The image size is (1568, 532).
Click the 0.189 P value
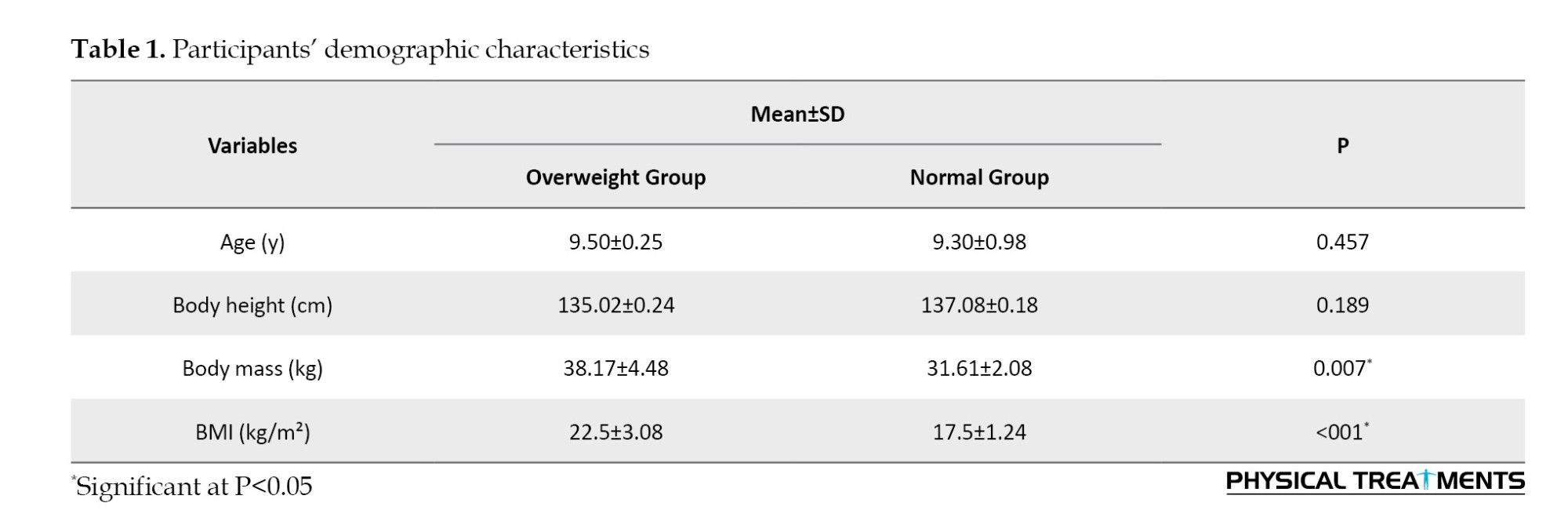pyautogui.click(x=1342, y=305)
